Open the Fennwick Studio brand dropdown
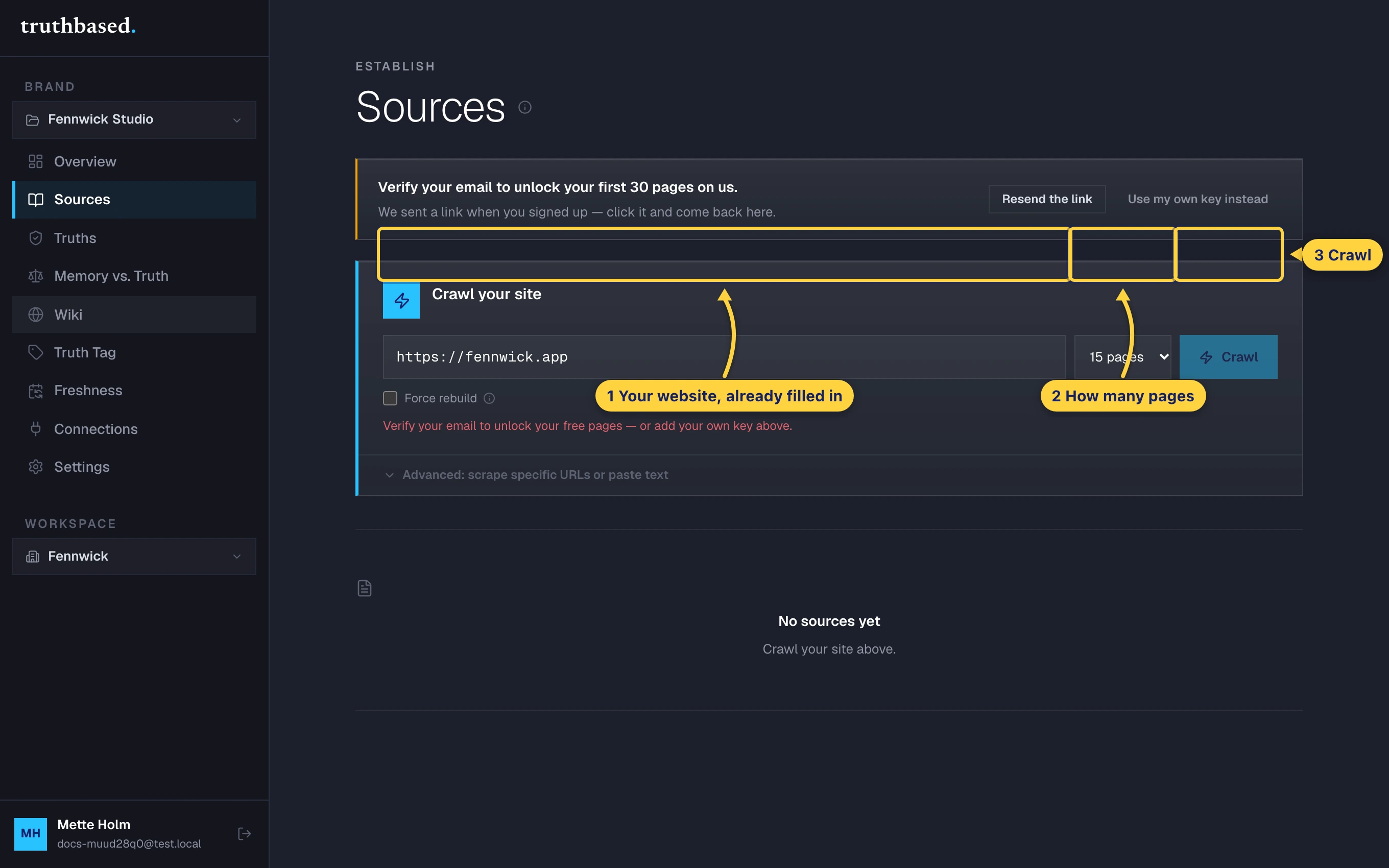Viewport: 1389px width, 868px height. [134, 119]
